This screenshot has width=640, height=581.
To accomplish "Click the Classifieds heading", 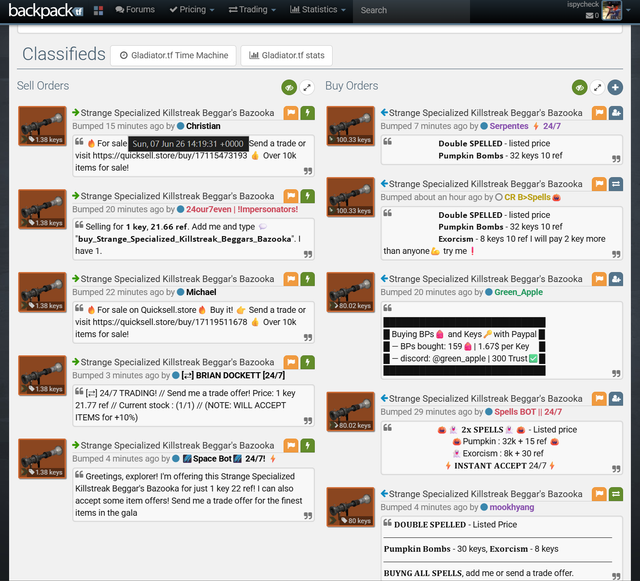I will click(x=64, y=54).
